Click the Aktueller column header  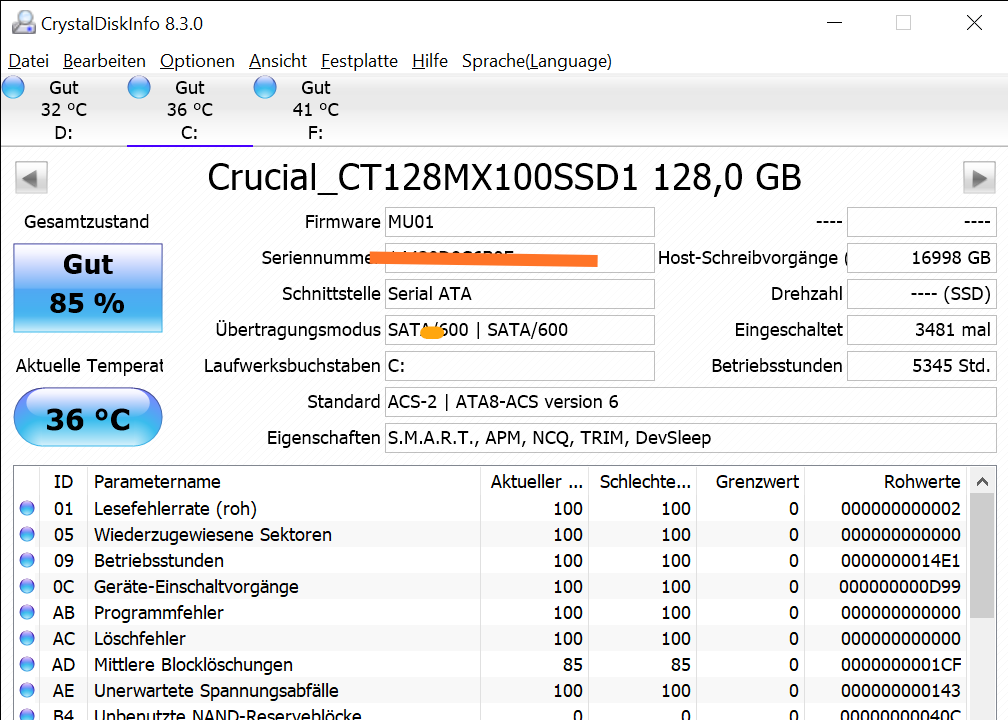(x=534, y=482)
